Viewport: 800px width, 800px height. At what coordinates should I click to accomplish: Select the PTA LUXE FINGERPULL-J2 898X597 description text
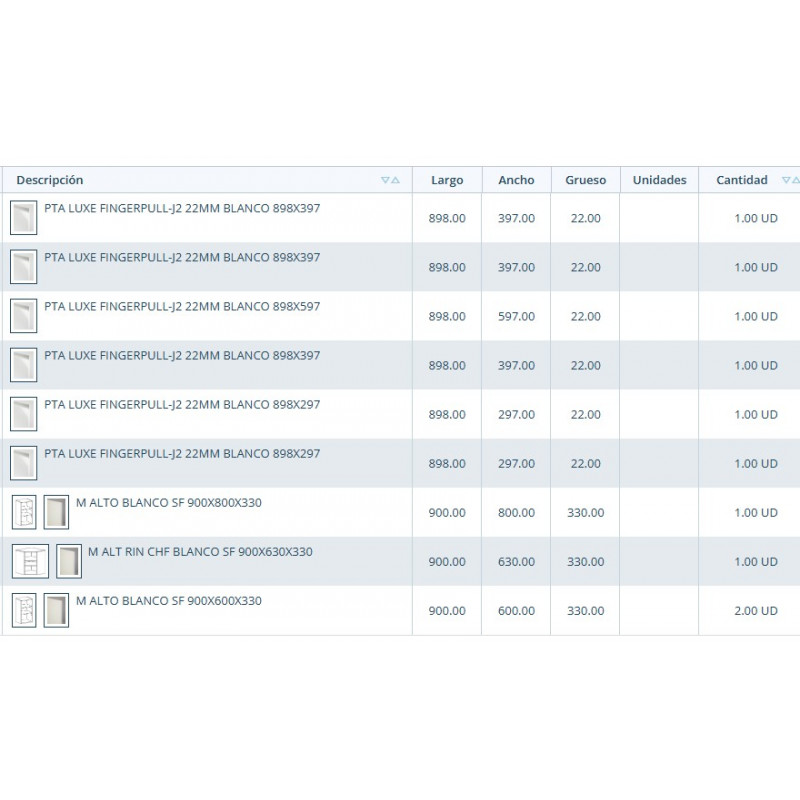[x=182, y=307]
